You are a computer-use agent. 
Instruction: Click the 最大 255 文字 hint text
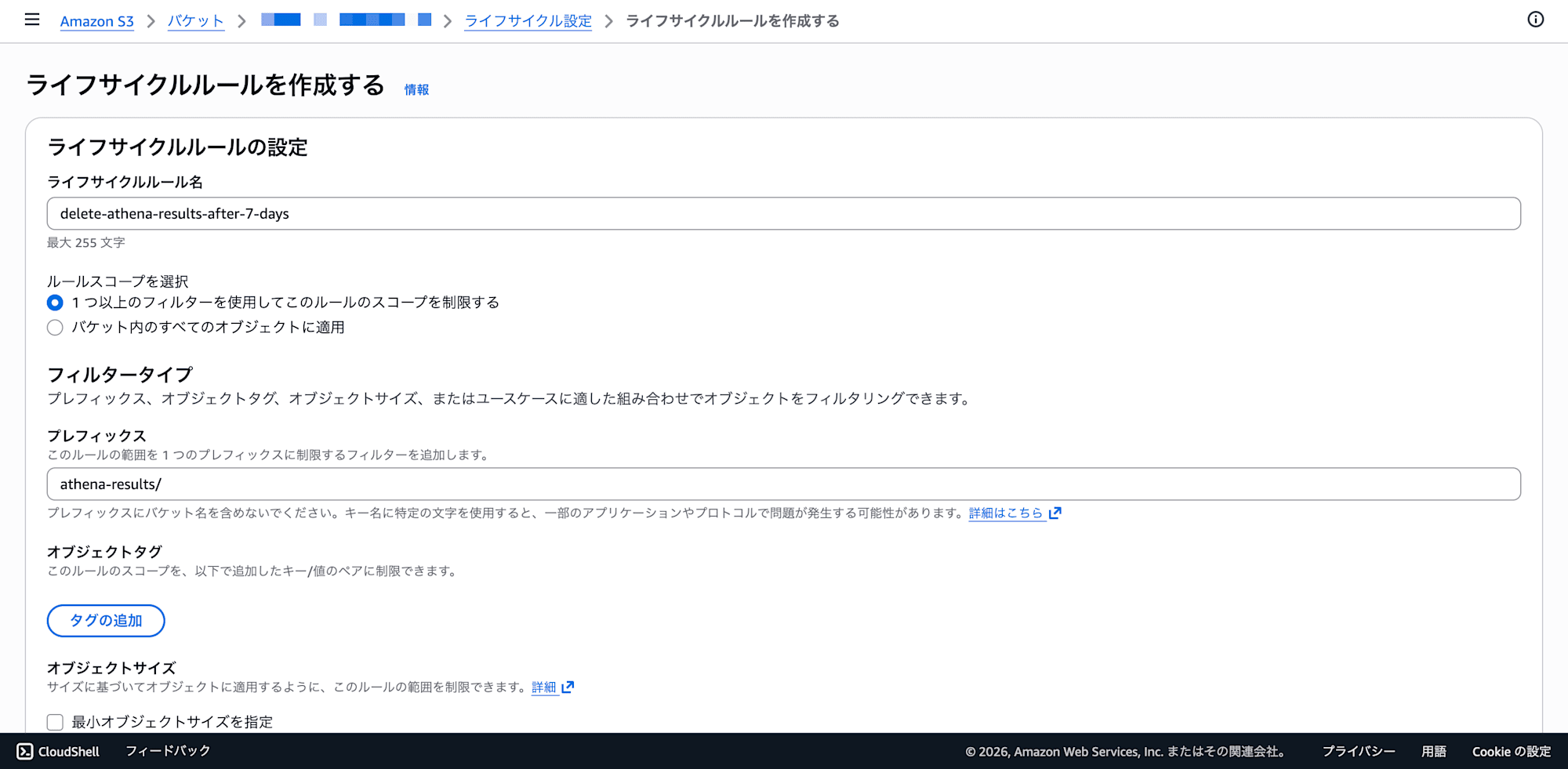(x=86, y=243)
